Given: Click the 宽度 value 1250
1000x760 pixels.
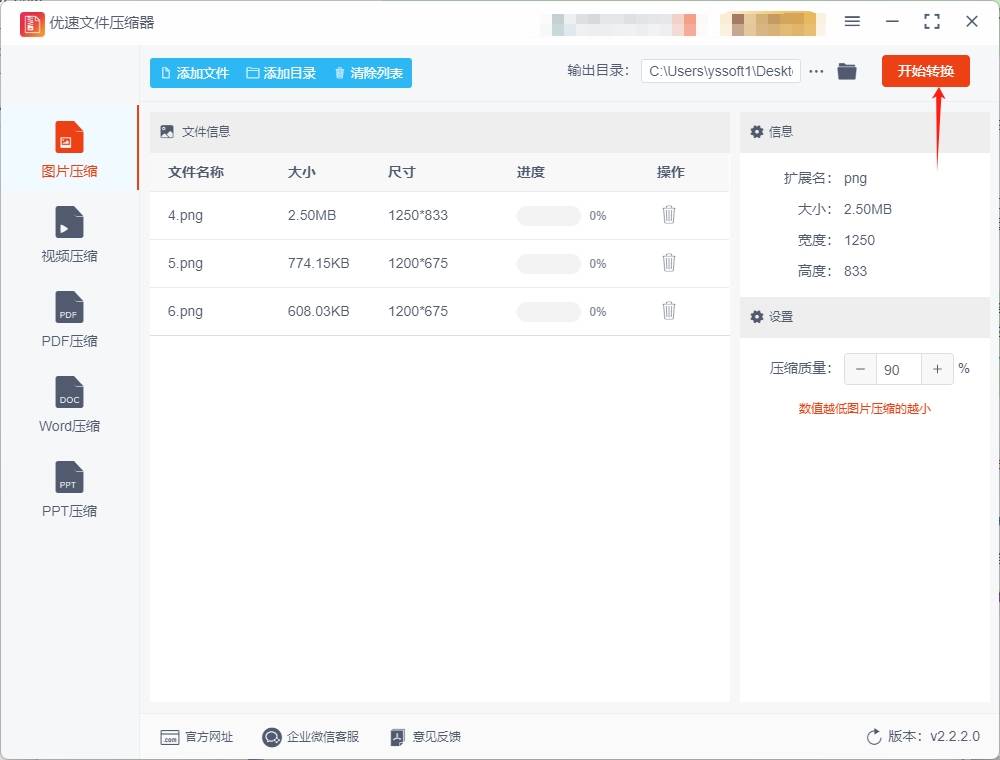Looking at the screenshot, I should coord(859,240).
